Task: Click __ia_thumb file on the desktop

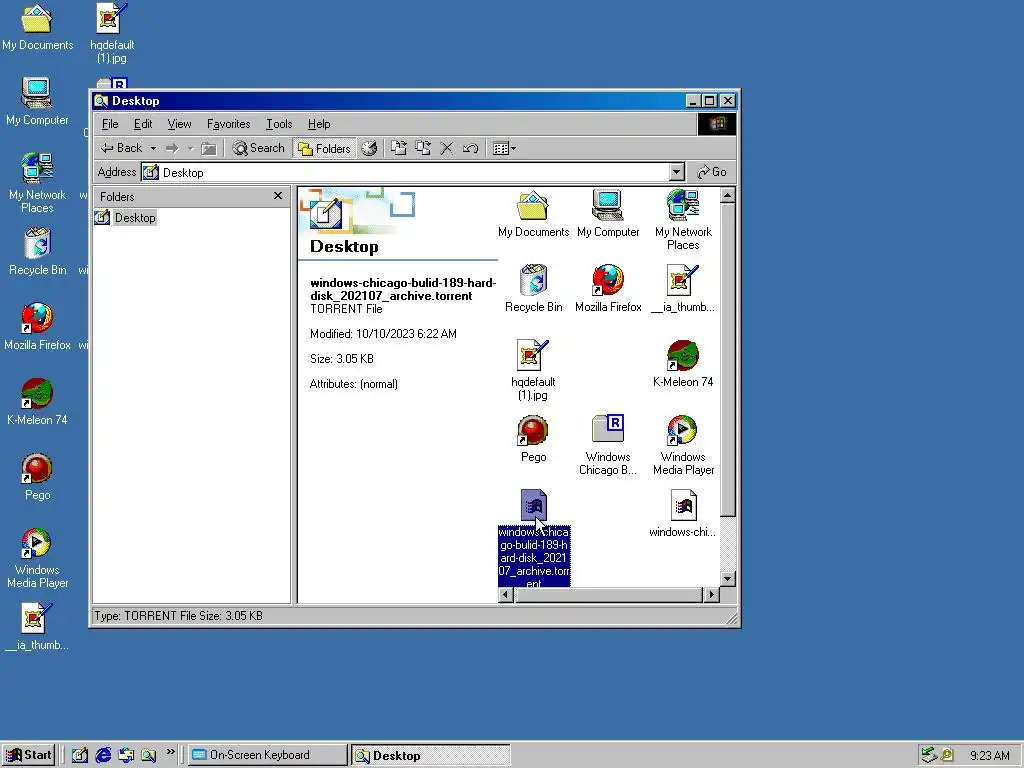Action: [37, 627]
